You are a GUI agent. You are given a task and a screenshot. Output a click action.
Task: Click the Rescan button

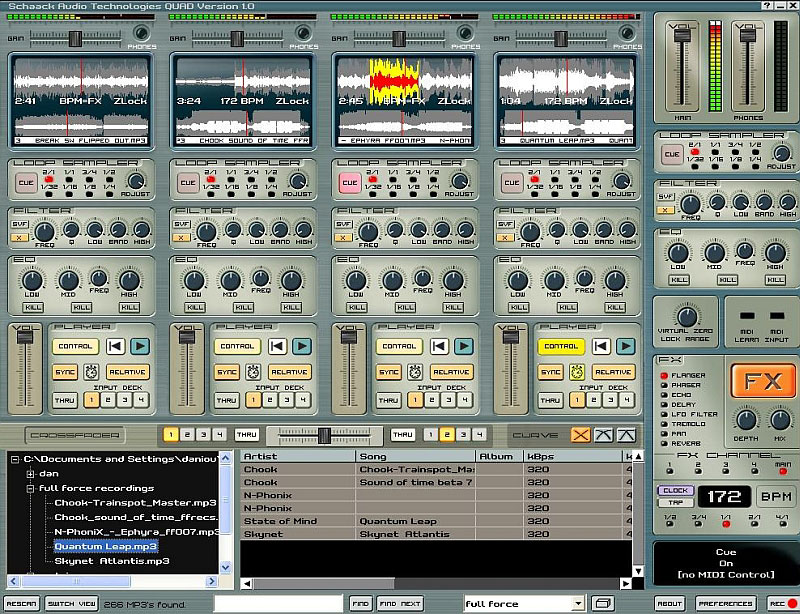[x=22, y=603]
